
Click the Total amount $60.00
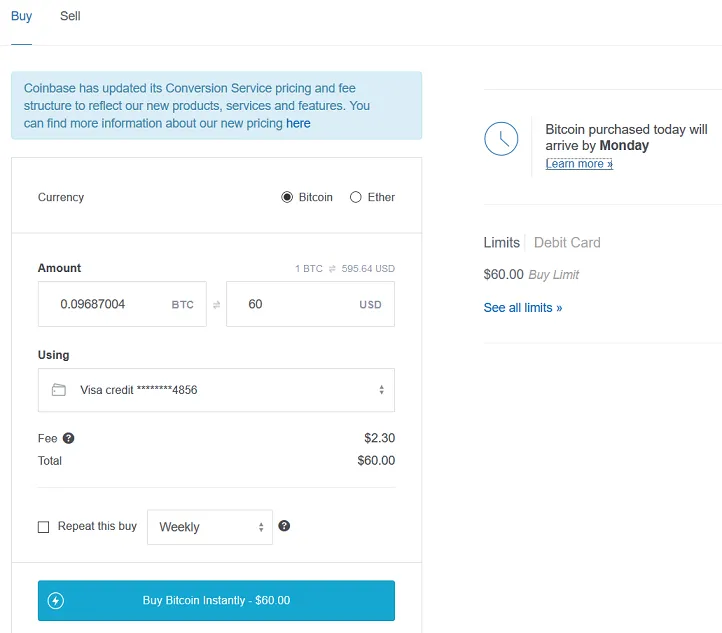(376, 460)
